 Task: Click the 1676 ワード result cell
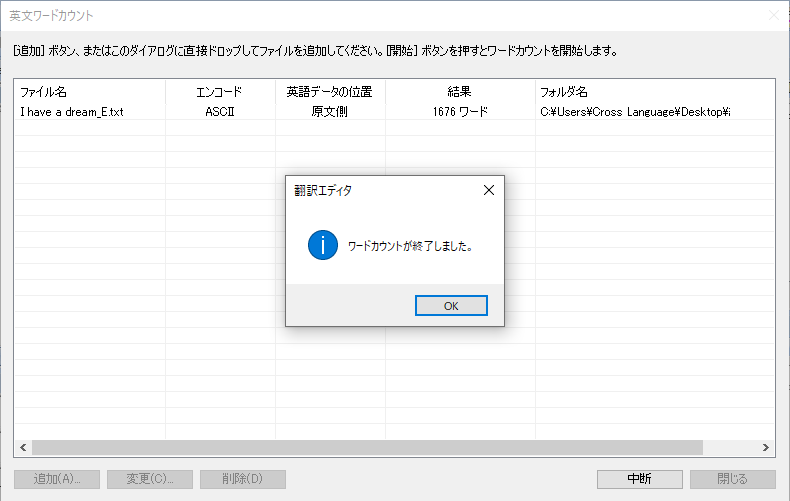click(x=460, y=112)
